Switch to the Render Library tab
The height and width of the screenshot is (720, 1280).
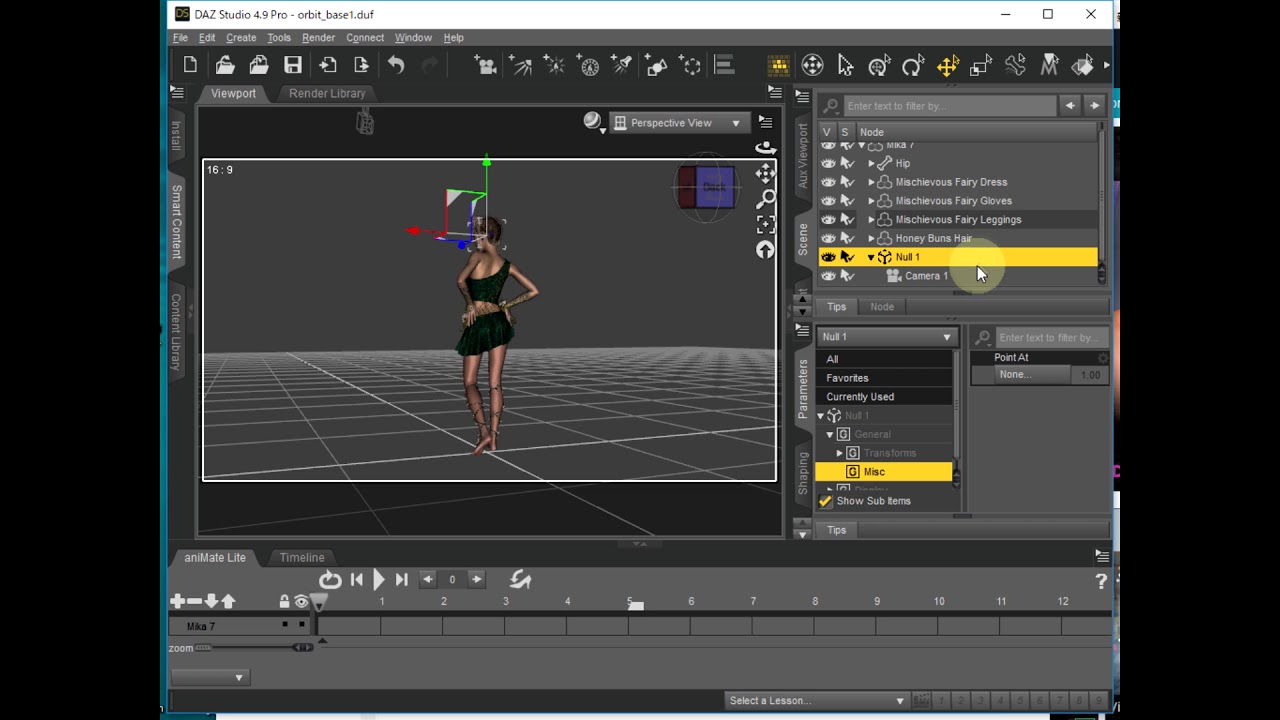pos(327,93)
